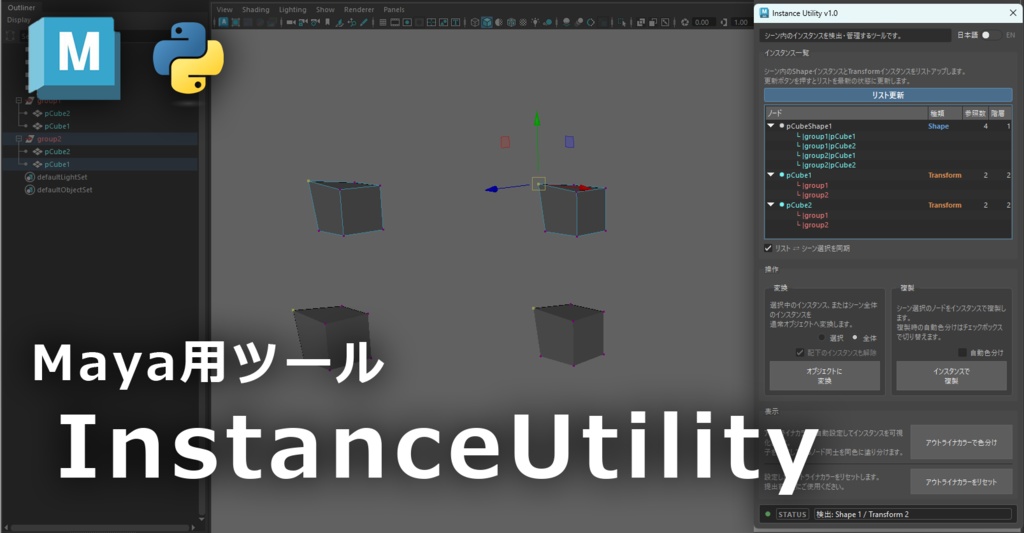Screen dimensions: 1024x533
Task: Click the status field 検出: Shape 1 / Transform 2
Action: tap(912, 514)
